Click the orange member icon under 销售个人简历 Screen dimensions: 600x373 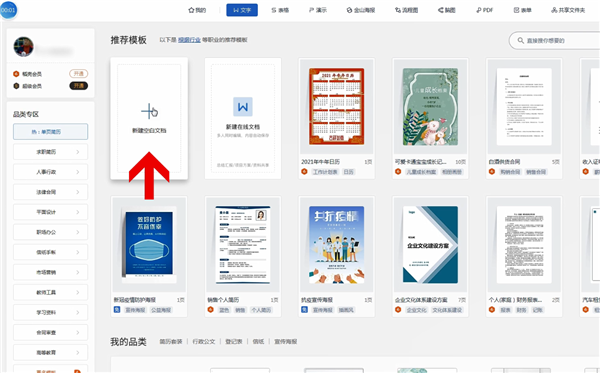coord(210,309)
